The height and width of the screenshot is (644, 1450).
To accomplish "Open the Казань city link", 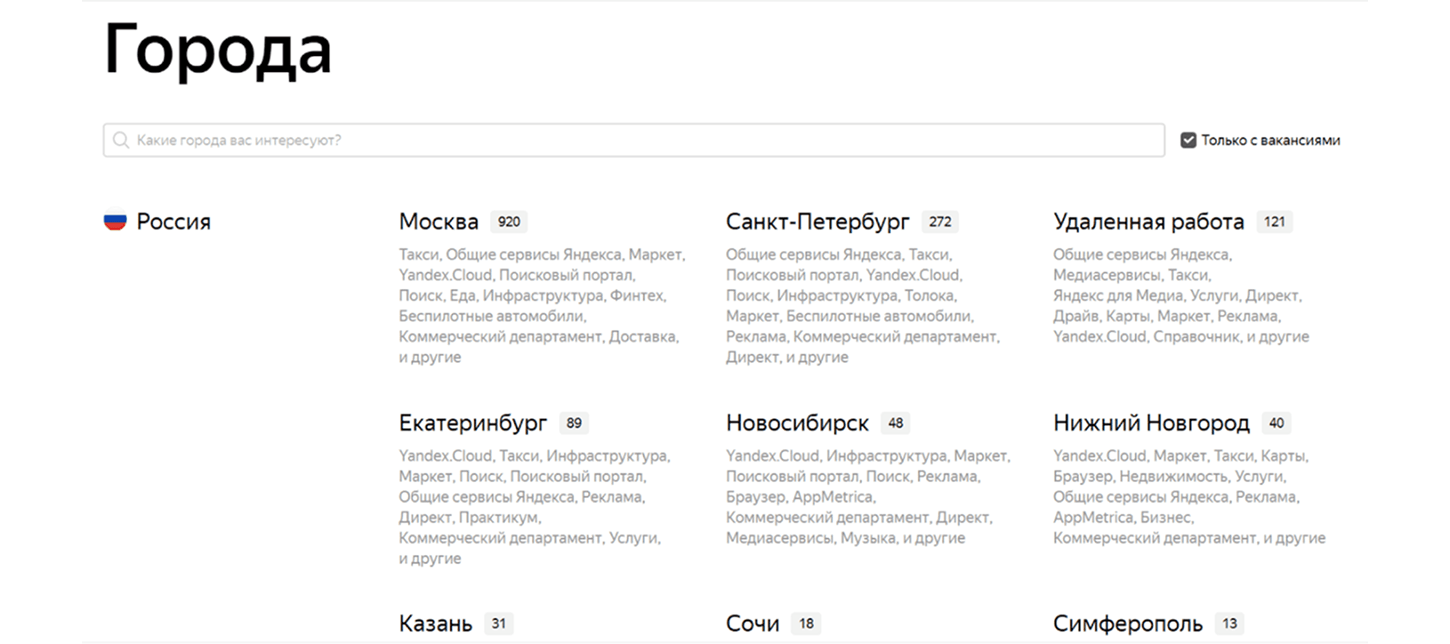I will click(x=436, y=624).
